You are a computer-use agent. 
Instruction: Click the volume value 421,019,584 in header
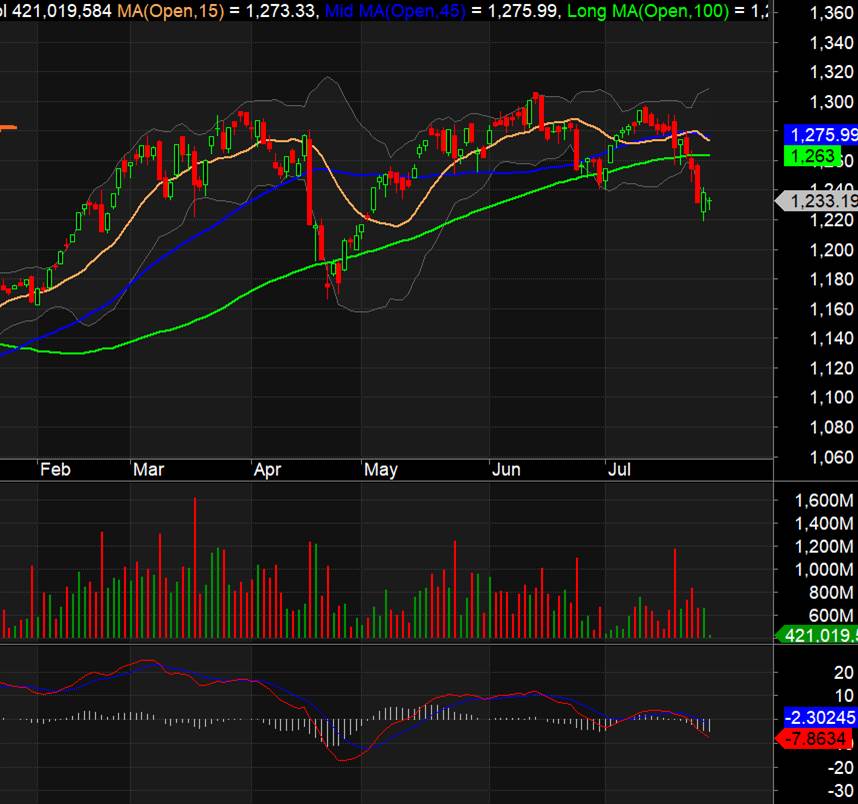coord(61,11)
